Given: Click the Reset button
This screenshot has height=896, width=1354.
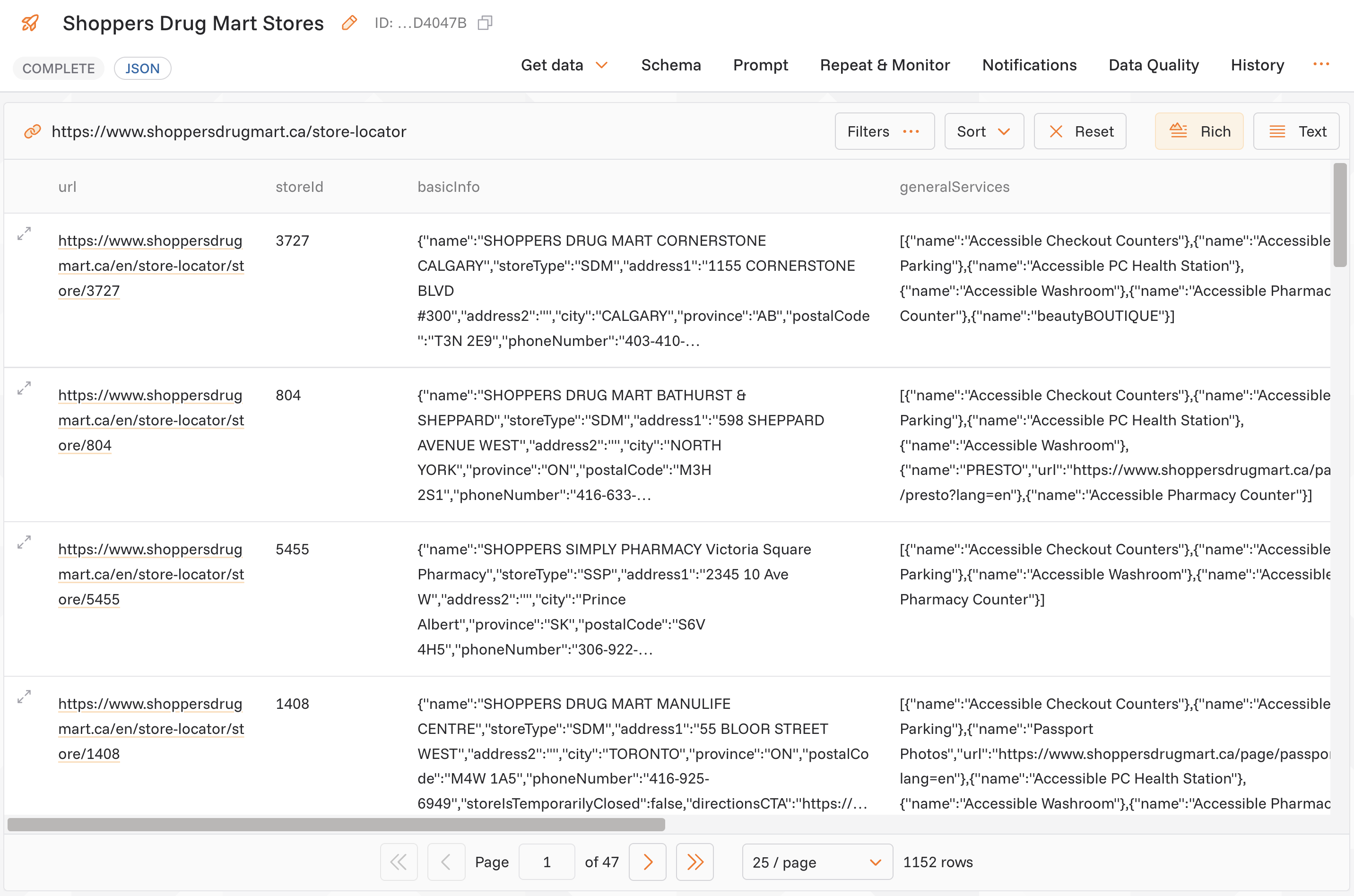Looking at the screenshot, I should (x=1080, y=131).
